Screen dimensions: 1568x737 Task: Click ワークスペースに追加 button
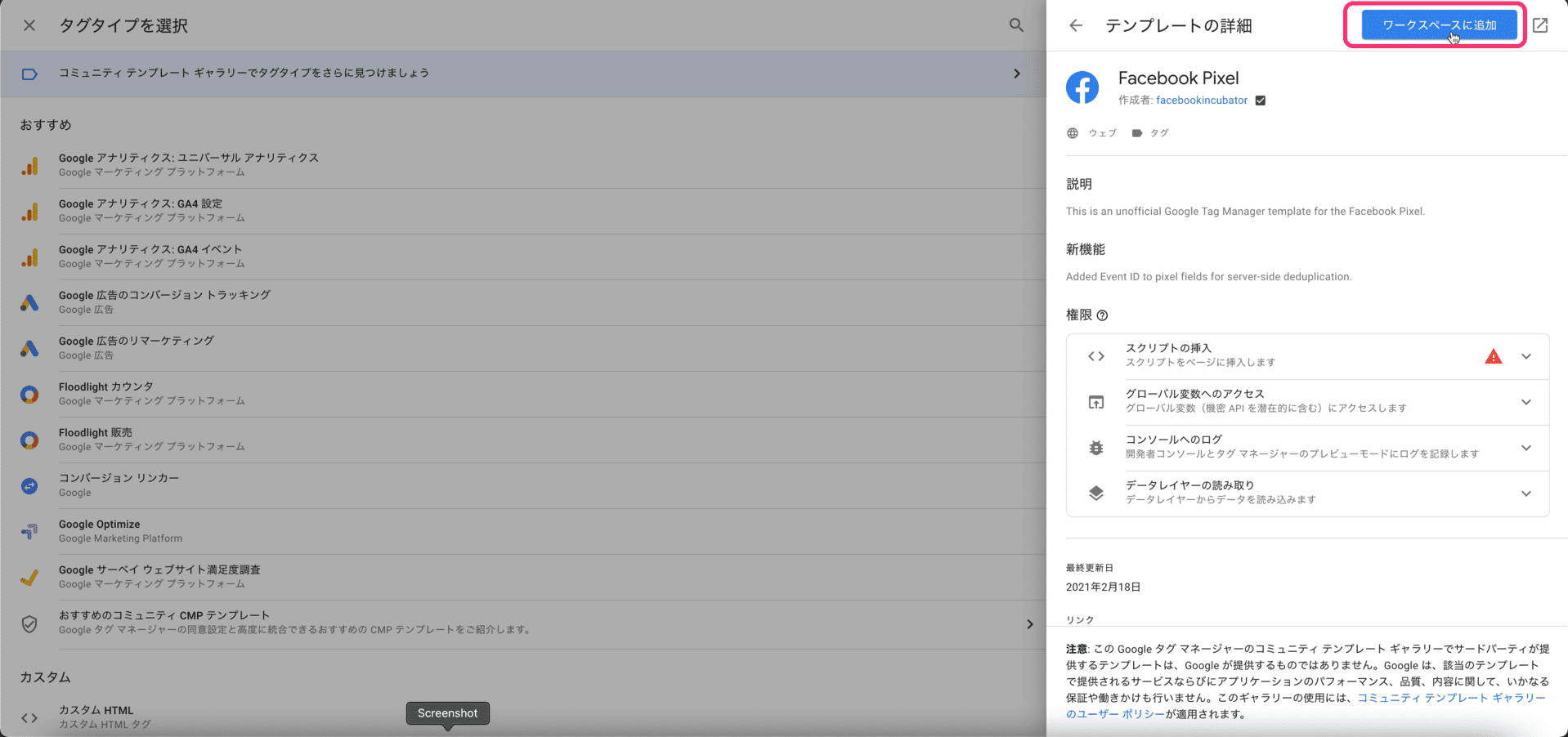[1439, 25]
